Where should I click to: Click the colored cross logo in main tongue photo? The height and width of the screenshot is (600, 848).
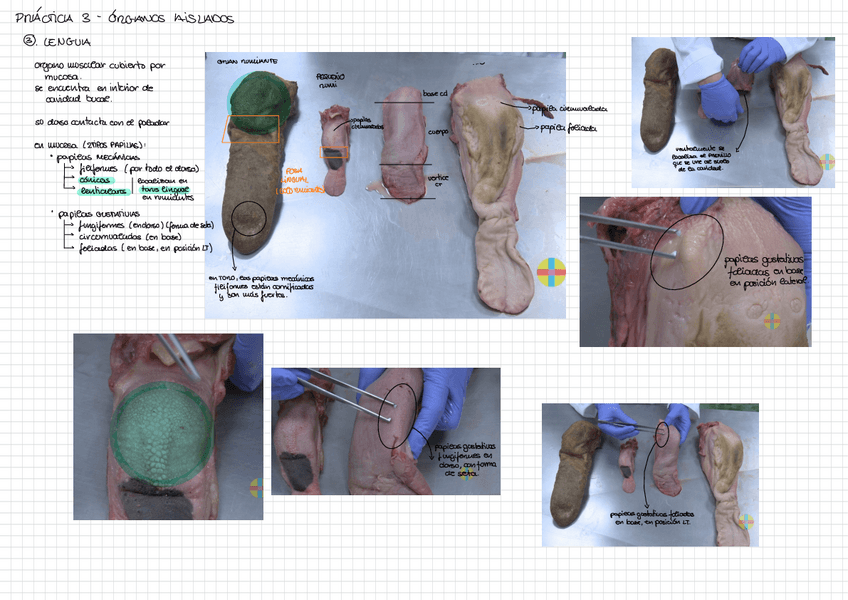click(x=551, y=272)
